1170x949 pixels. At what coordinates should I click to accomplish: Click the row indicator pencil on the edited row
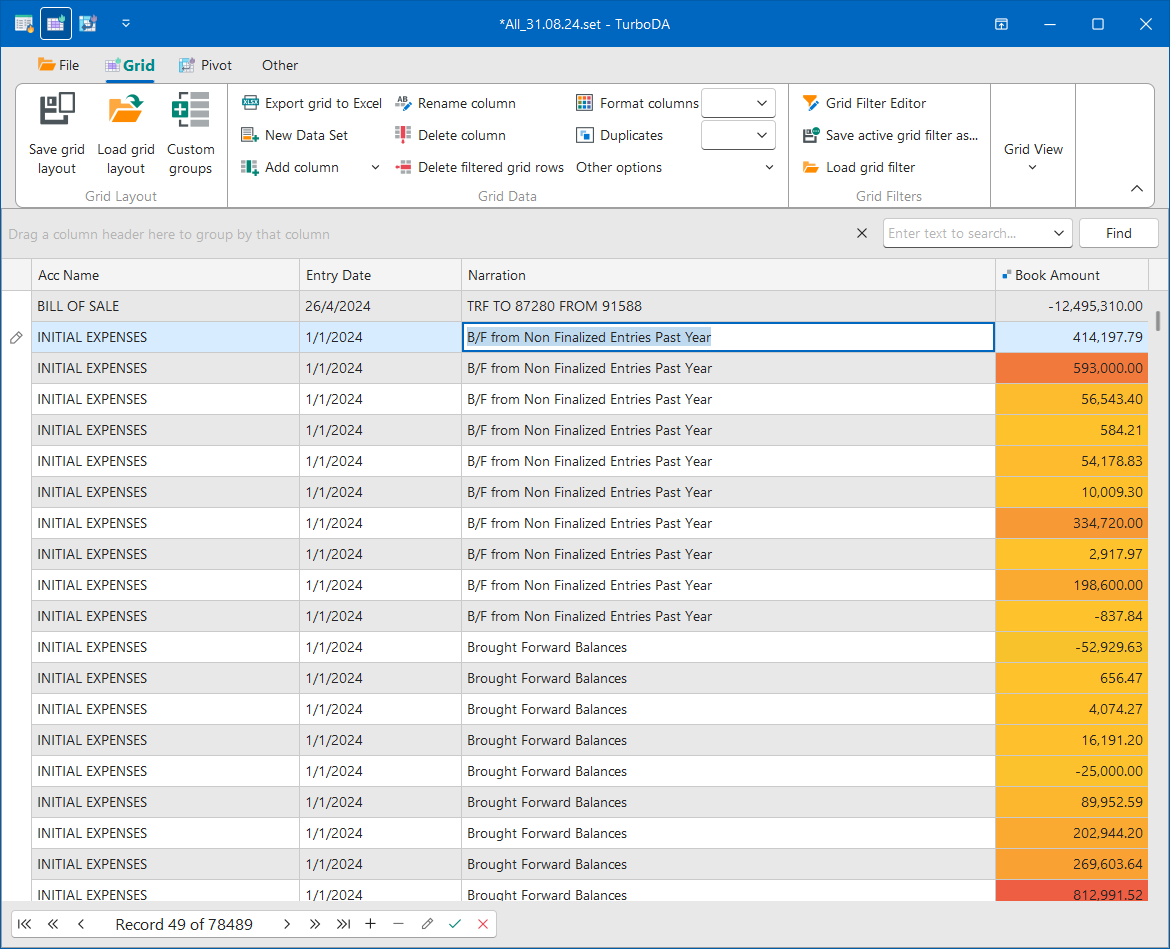pos(16,337)
